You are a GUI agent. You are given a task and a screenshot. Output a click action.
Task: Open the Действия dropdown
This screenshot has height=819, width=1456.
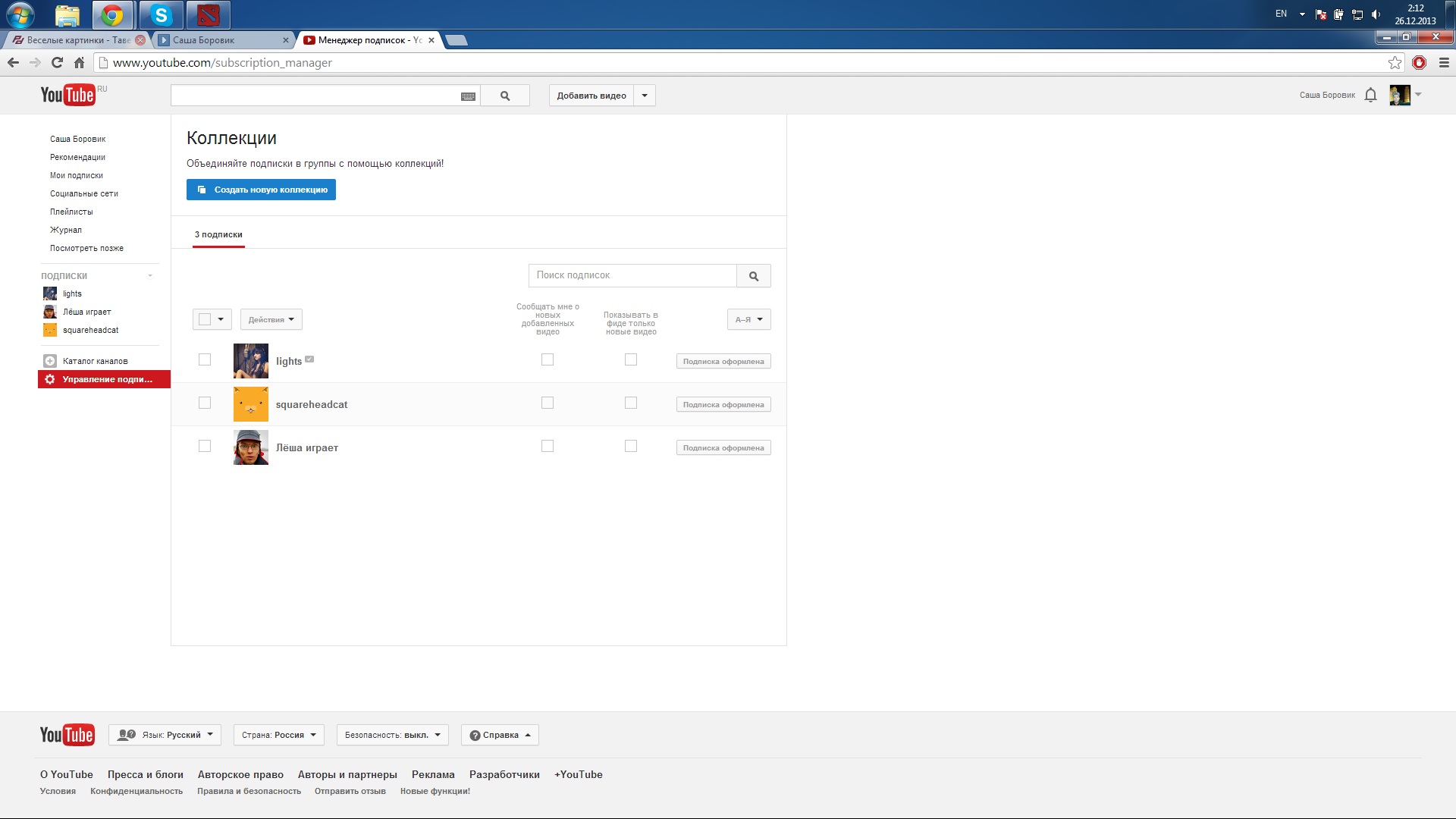click(271, 319)
